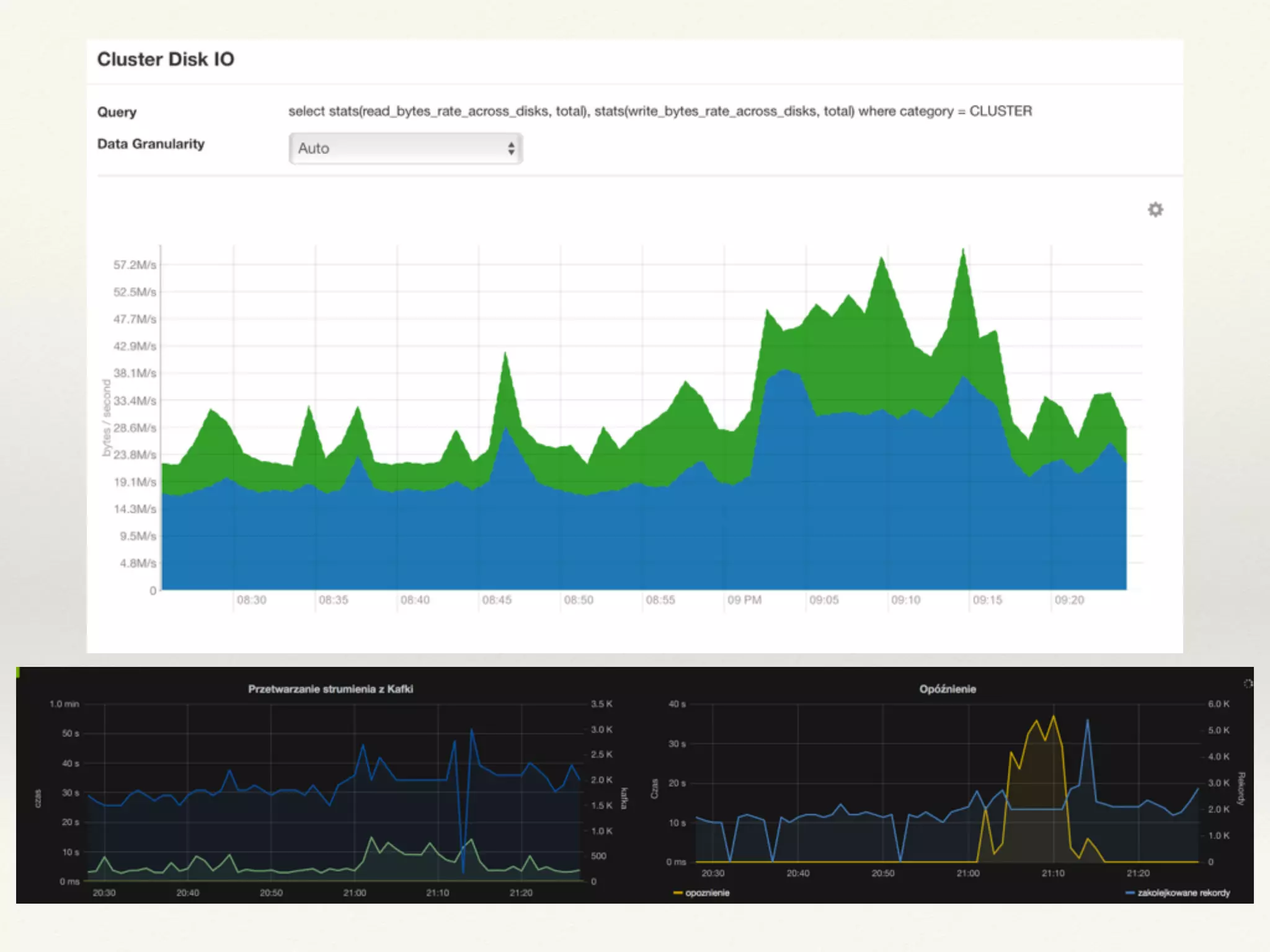The image size is (1270, 952).
Task: Click green row marker at dark dashboard corner
Action: point(19,672)
